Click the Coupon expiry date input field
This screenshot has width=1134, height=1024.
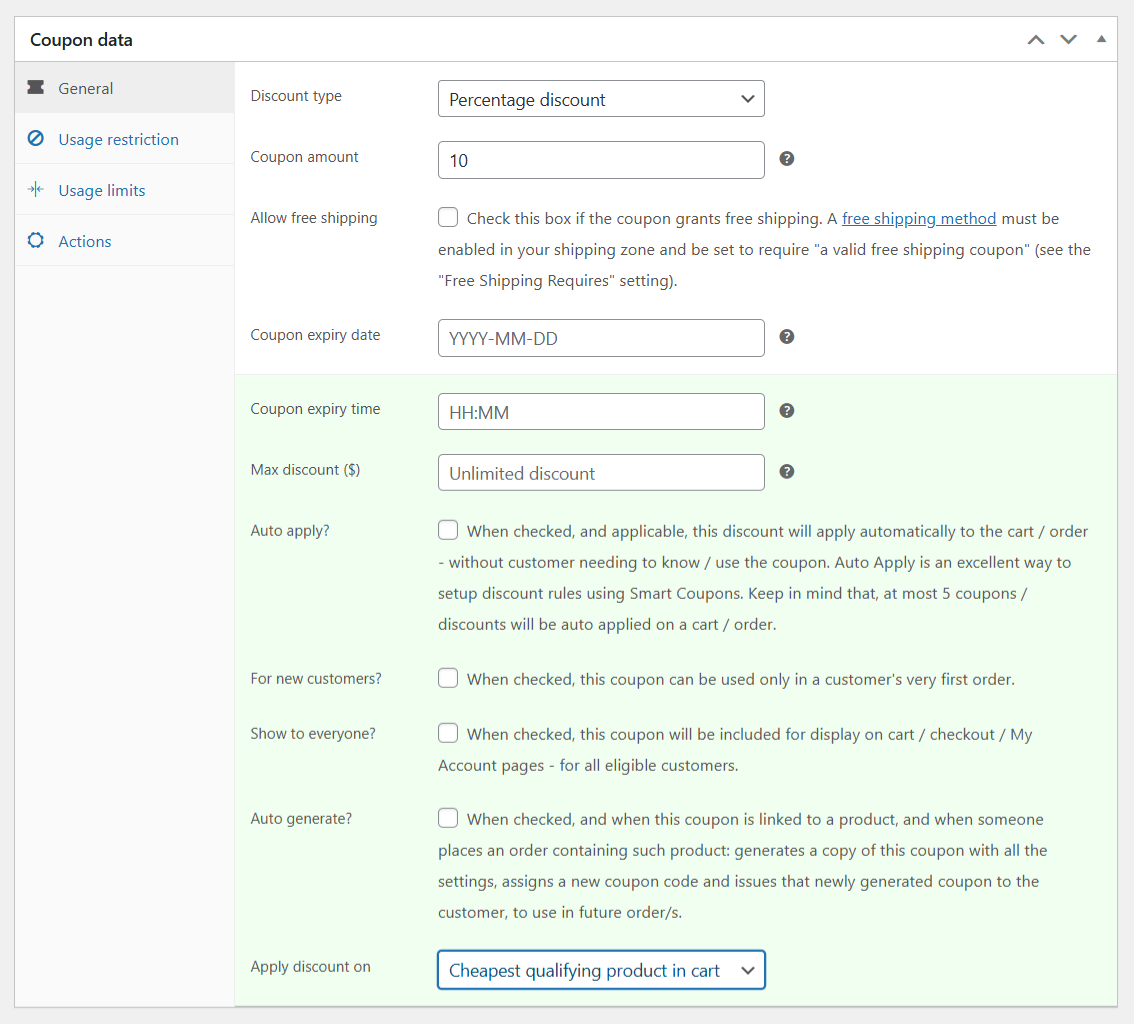tap(601, 338)
